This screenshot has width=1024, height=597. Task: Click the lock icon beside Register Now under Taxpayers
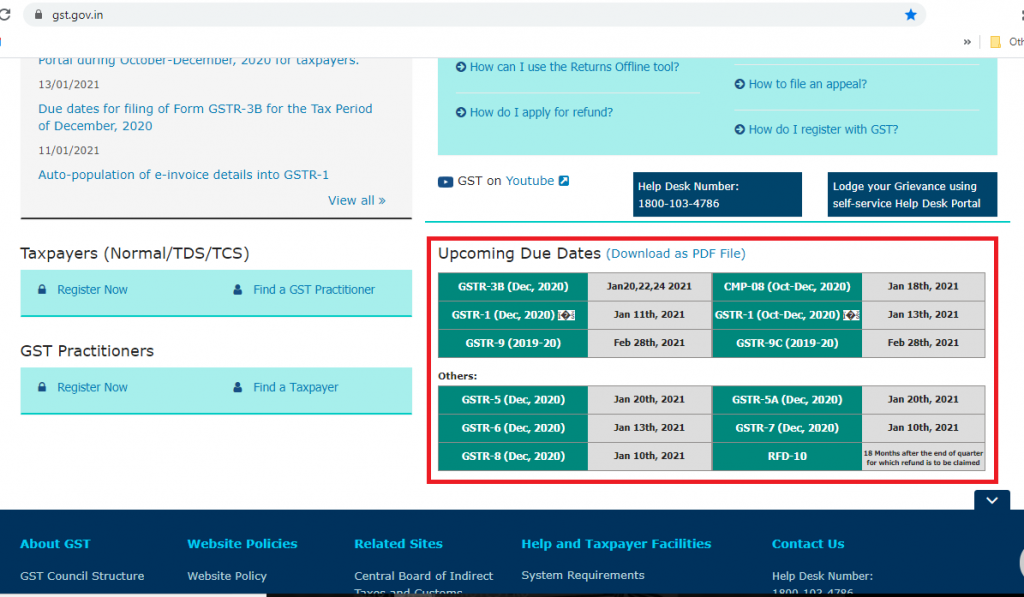coord(42,290)
